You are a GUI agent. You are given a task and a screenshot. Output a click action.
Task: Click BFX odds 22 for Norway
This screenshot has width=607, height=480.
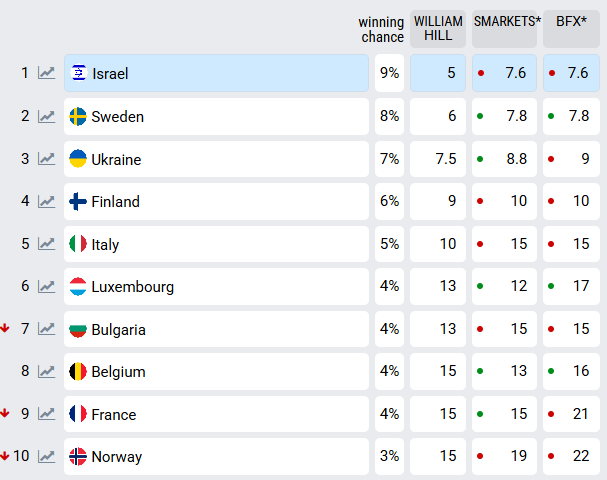click(571, 457)
